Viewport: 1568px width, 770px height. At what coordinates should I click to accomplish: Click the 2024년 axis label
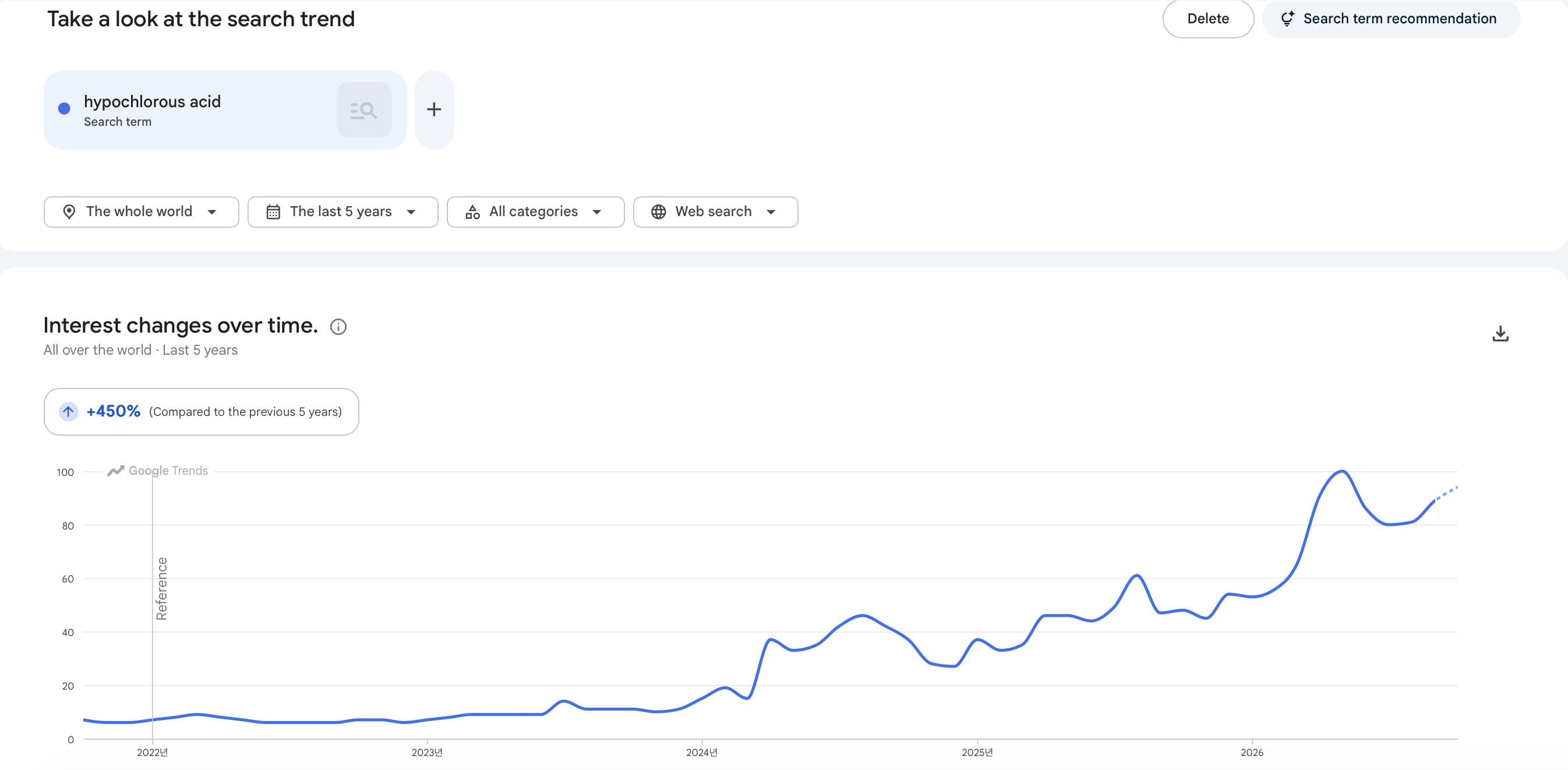pos(702,753)
